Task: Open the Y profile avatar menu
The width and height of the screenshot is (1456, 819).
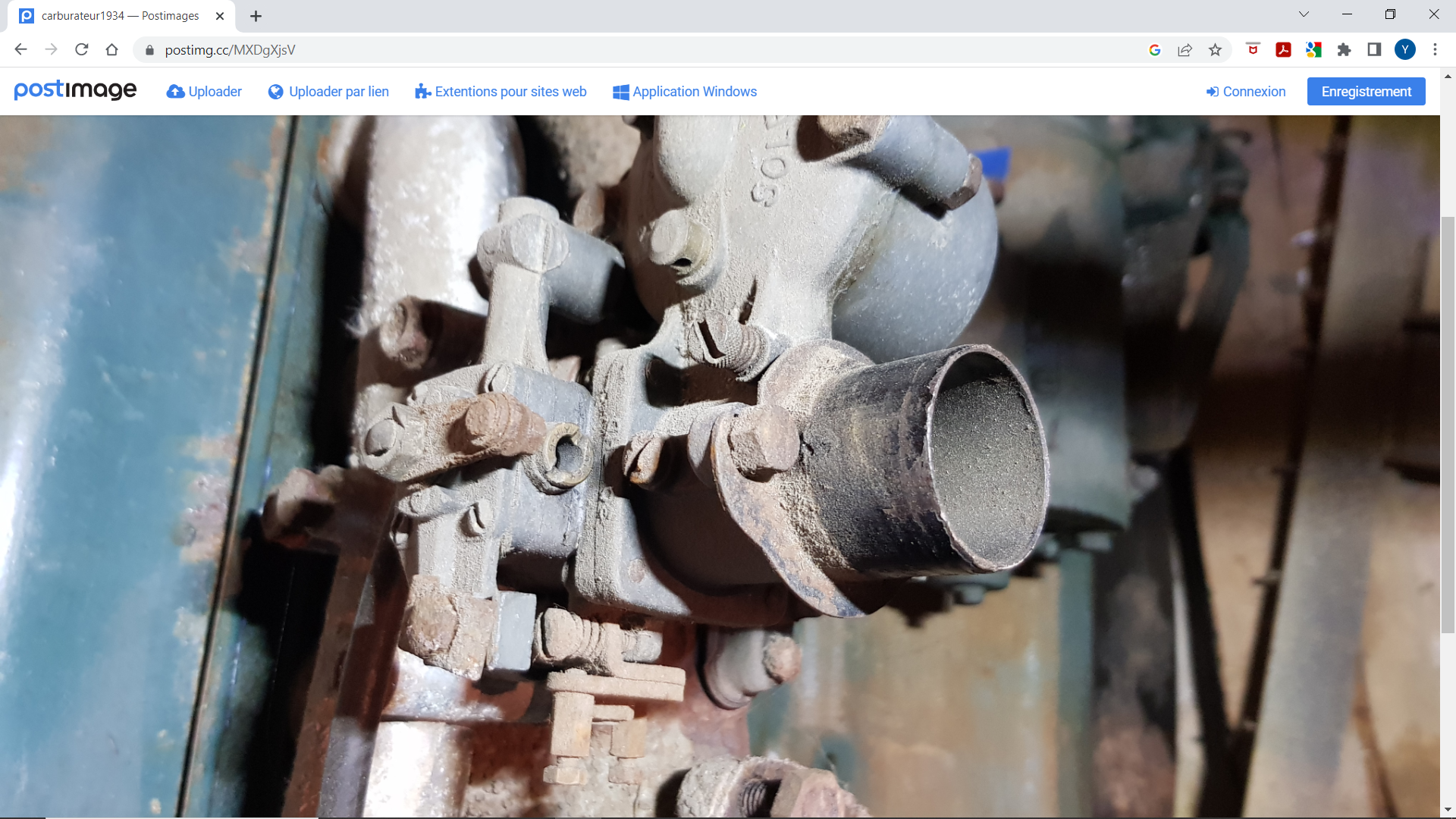Action: tap(1404, 50)
